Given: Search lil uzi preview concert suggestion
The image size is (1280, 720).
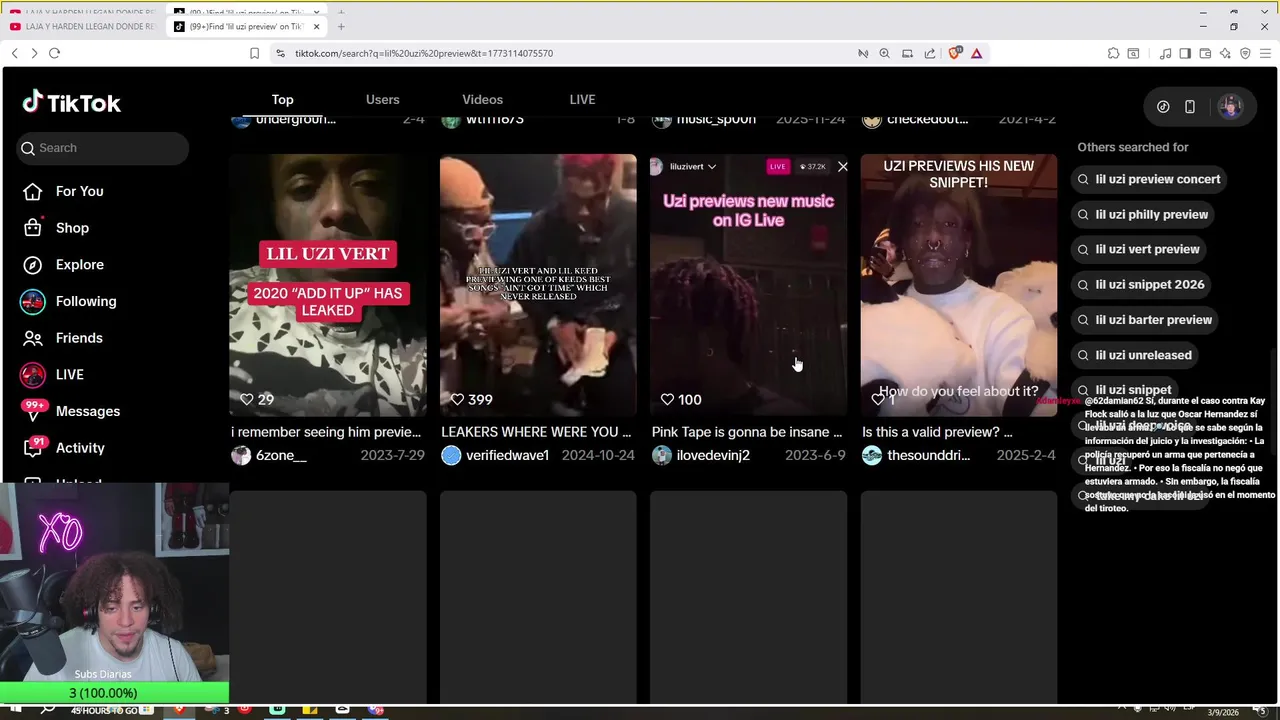Looking at the screenshot, I should pyautogui.click(x=1148, y=179).
